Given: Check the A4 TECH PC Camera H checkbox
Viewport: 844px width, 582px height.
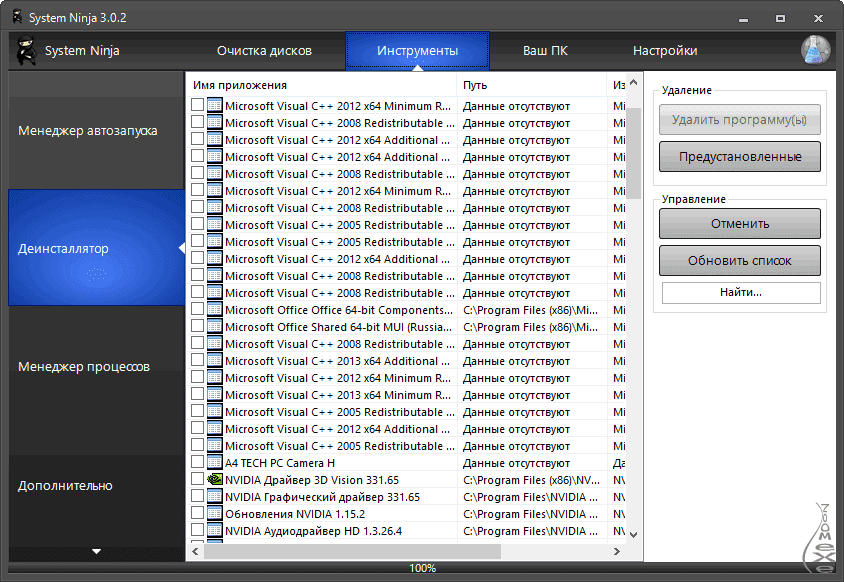Looking at the screenshot, I should (196, 463).
